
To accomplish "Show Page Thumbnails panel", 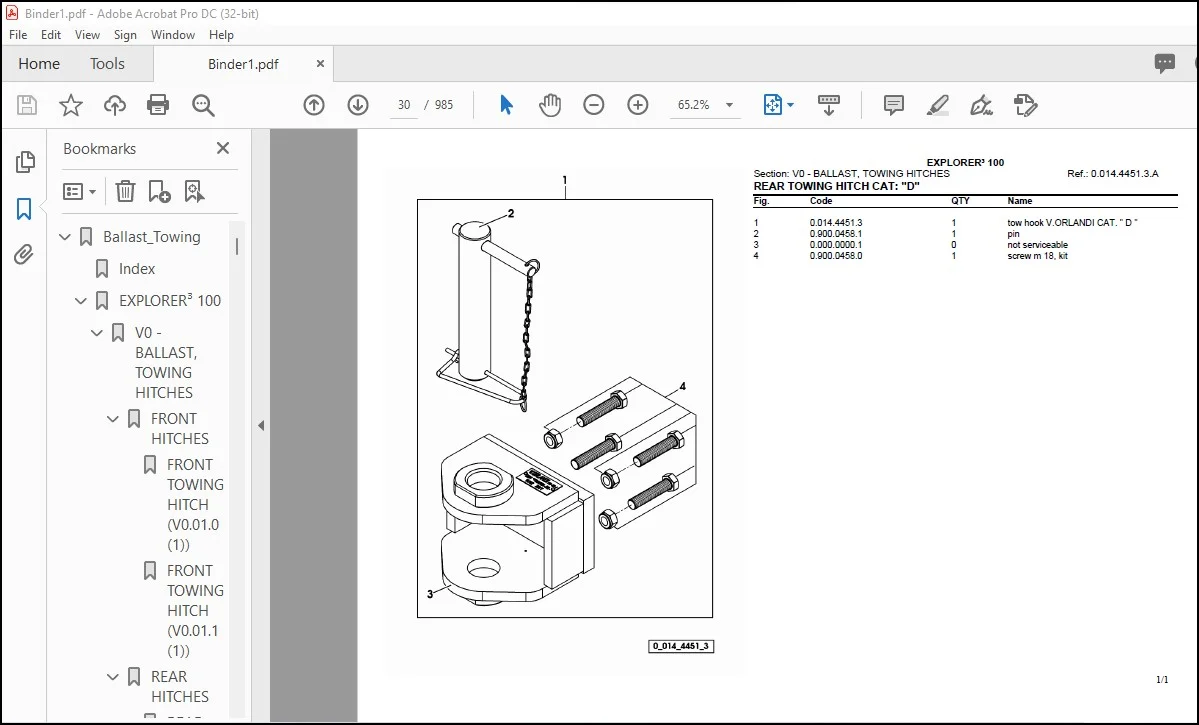I will click(24, 161).
